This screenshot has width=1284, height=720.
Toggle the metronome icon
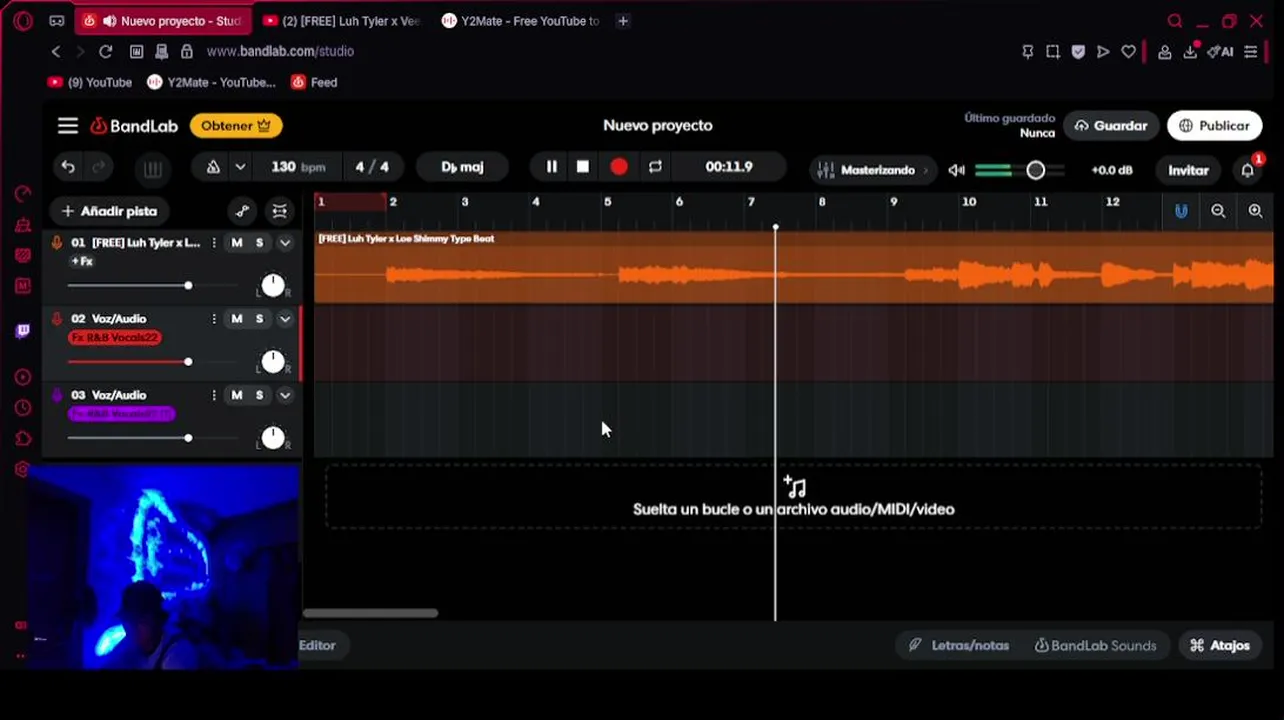213,168
